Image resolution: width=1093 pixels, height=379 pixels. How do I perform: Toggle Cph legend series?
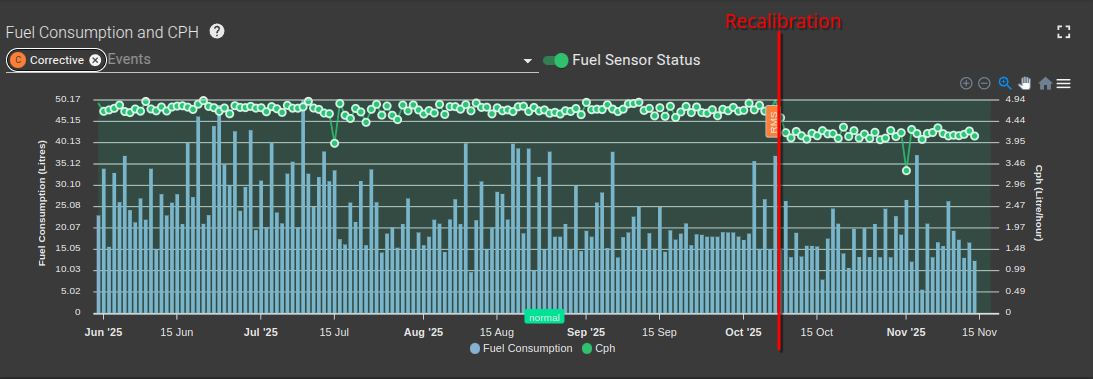(599, 348)
